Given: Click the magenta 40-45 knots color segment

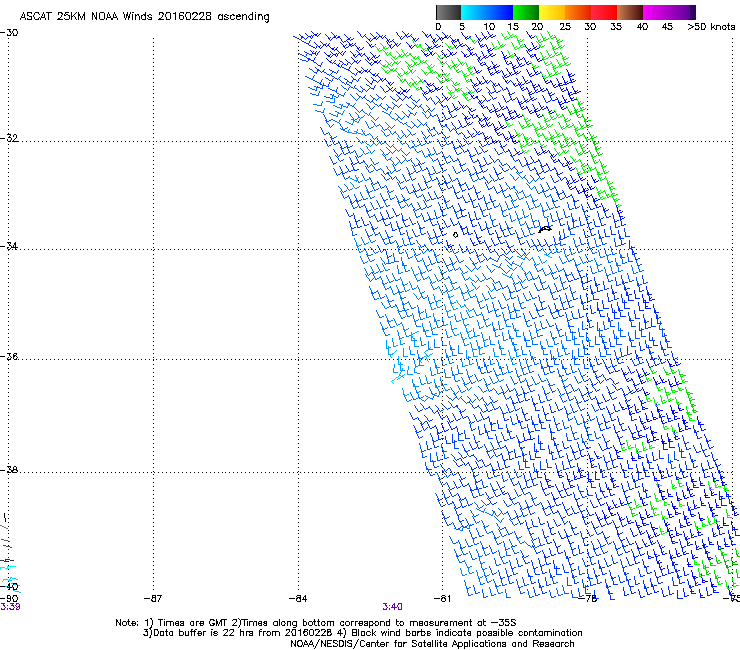Looking at the screenshot, I should [656, 12].
